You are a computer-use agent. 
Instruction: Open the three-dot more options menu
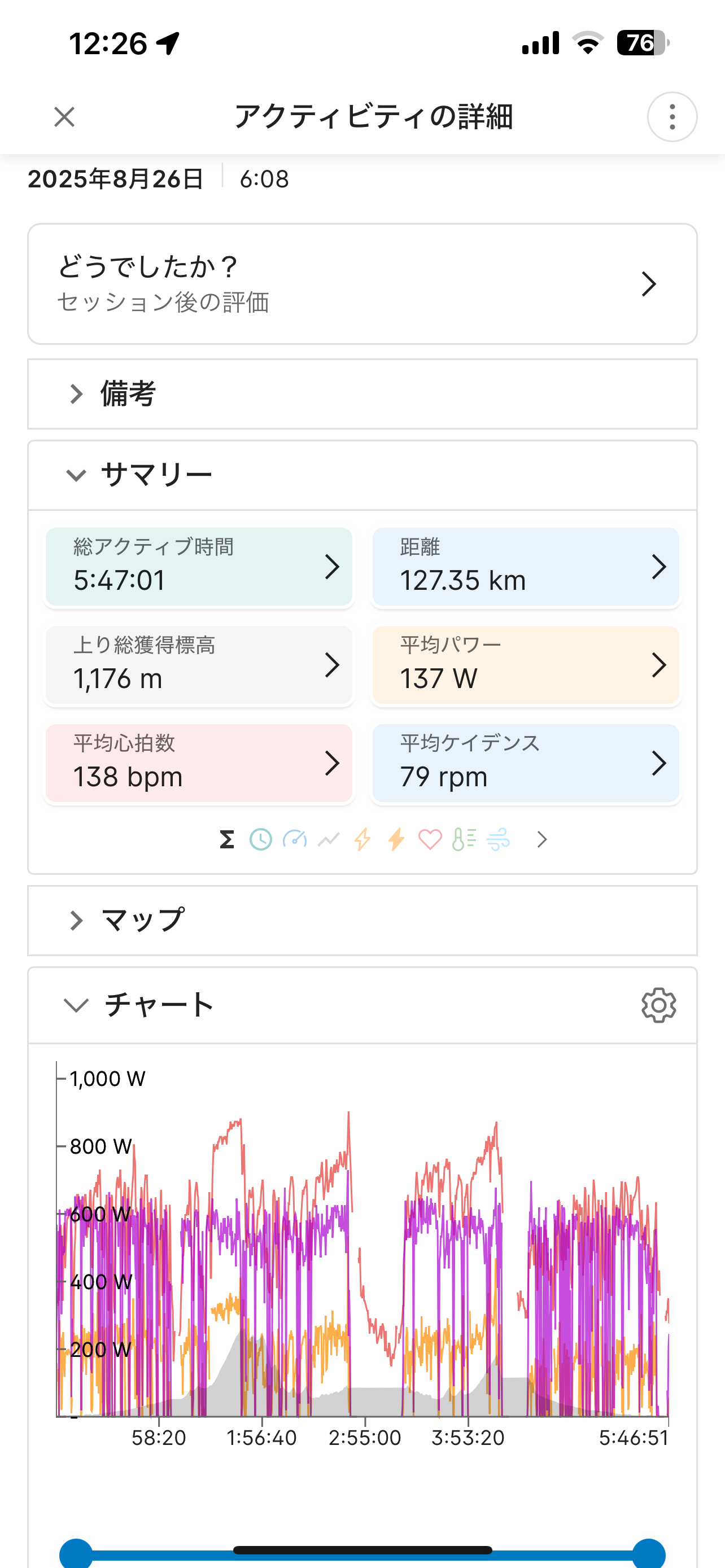pos(672,117)
